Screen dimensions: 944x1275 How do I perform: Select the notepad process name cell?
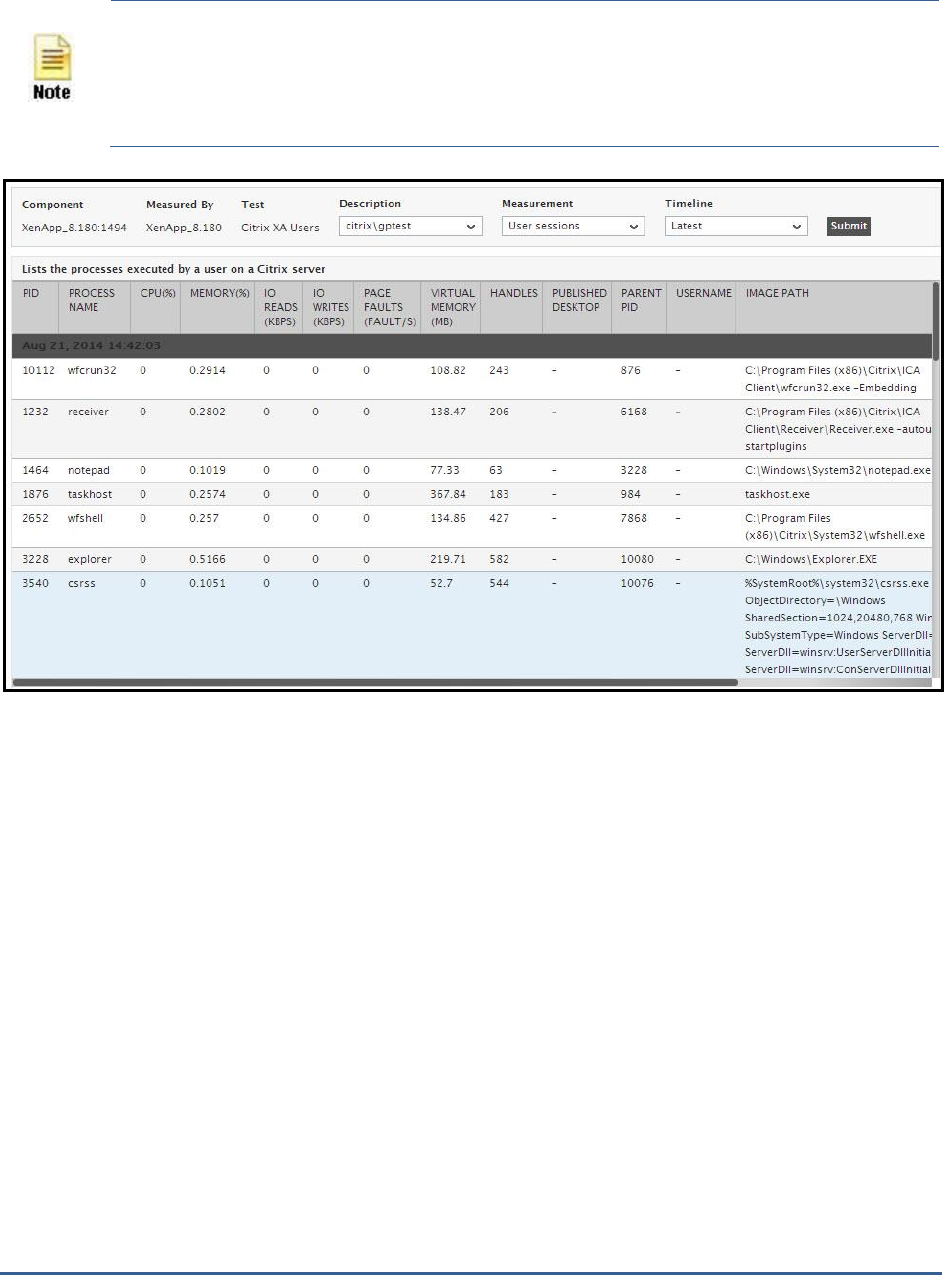[89, 470]
